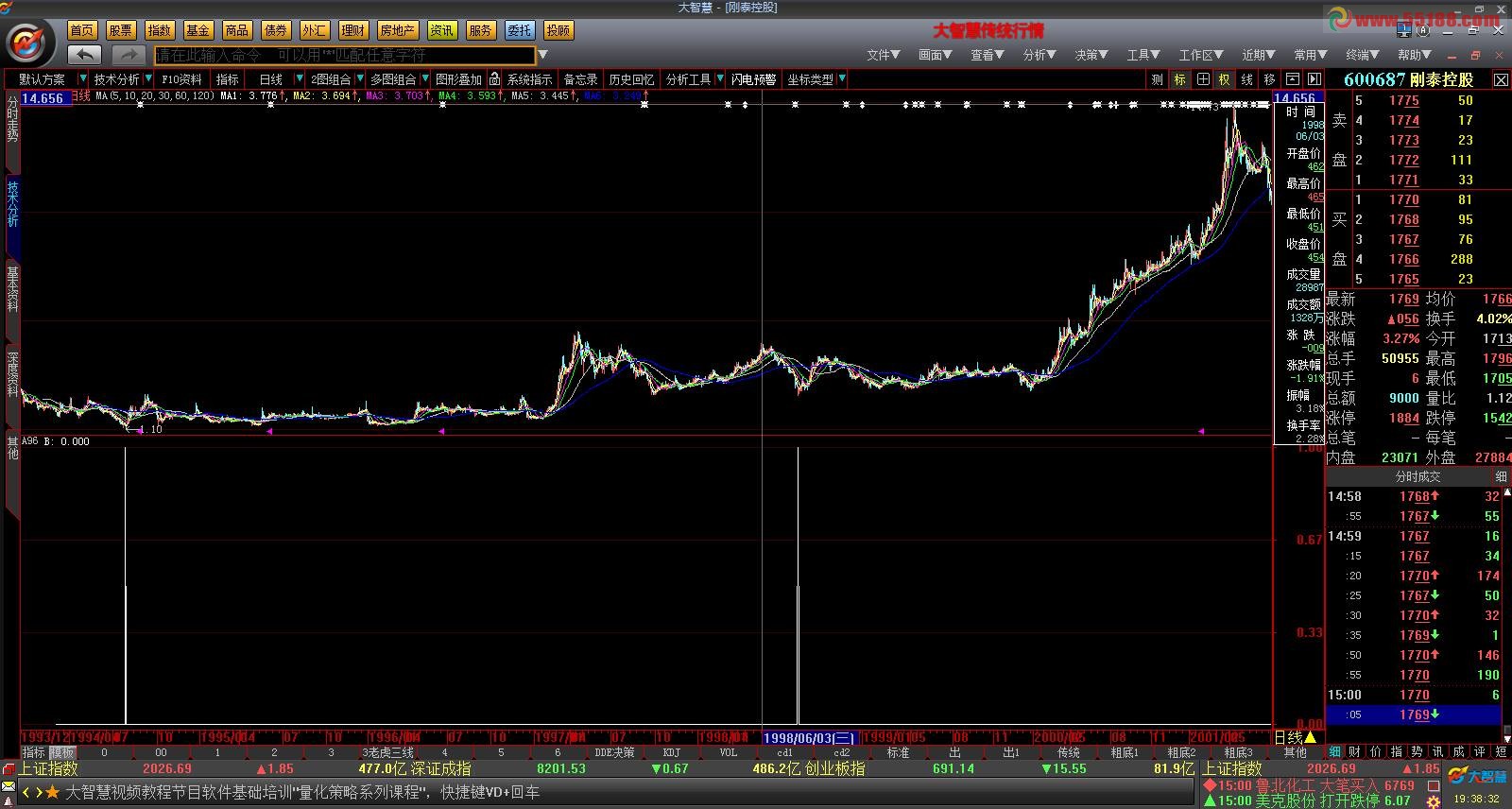1512x809 pixels.
Task: Toggle the 线 drawing line tool
Action: 1247,79
